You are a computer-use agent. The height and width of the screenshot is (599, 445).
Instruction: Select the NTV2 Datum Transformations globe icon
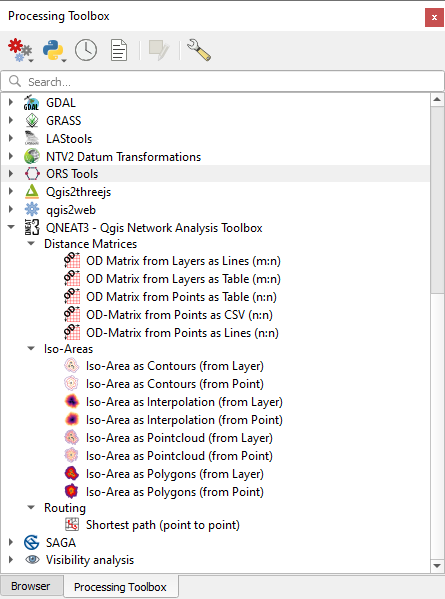coord(32,157)
